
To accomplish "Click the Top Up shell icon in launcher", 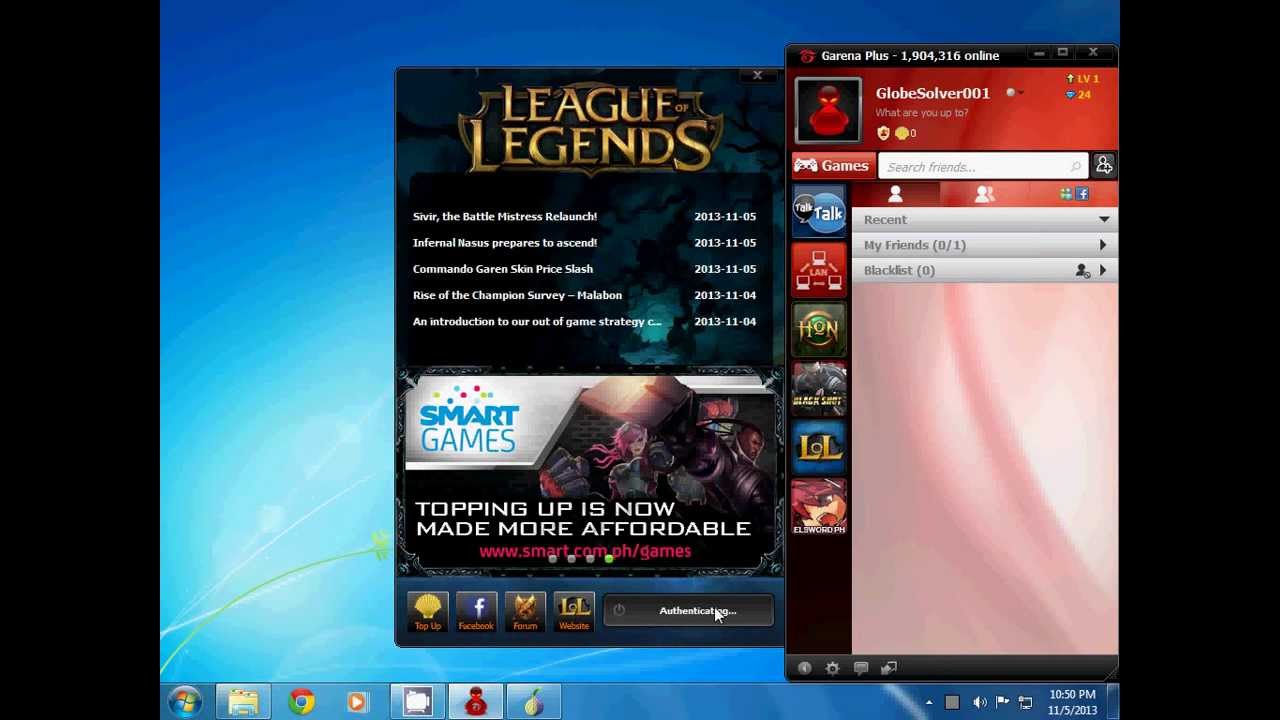I will [x=427, y=612].
